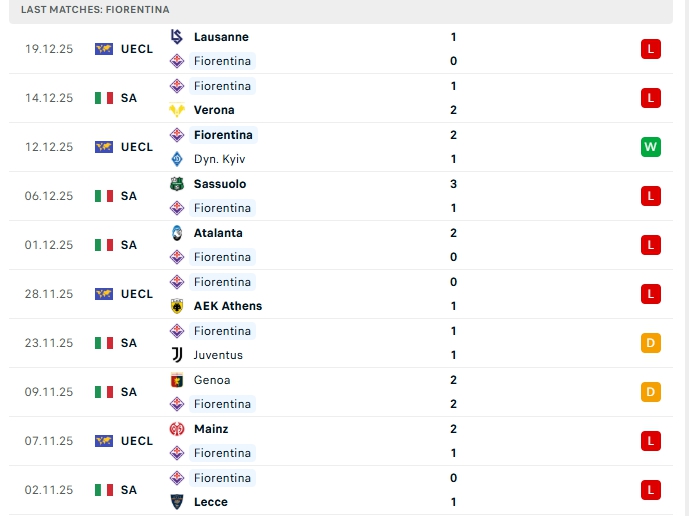689x516 pixels.
Task: Click the Last Matches: Fiorentina header
Action: click(95, 9)
